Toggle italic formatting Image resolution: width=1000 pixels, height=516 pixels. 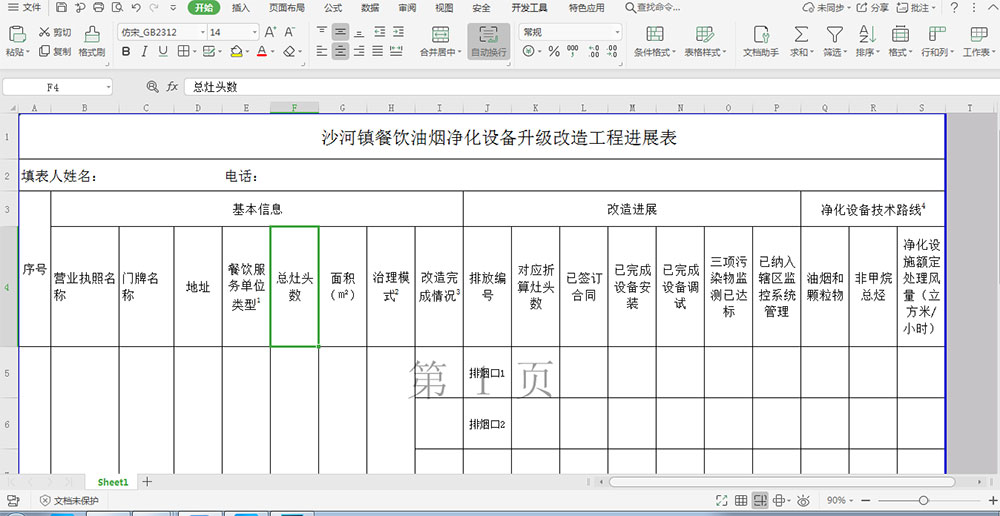tap(143, 51)
